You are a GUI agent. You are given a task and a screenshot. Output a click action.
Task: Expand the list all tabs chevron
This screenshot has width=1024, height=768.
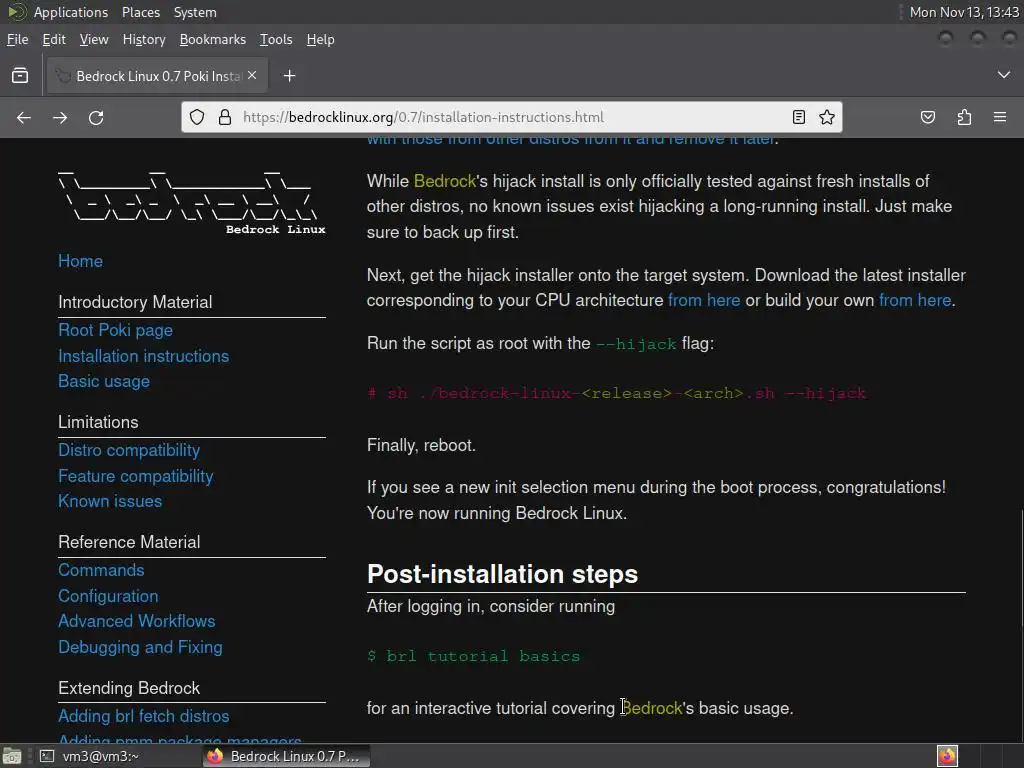coord(1004,75)
